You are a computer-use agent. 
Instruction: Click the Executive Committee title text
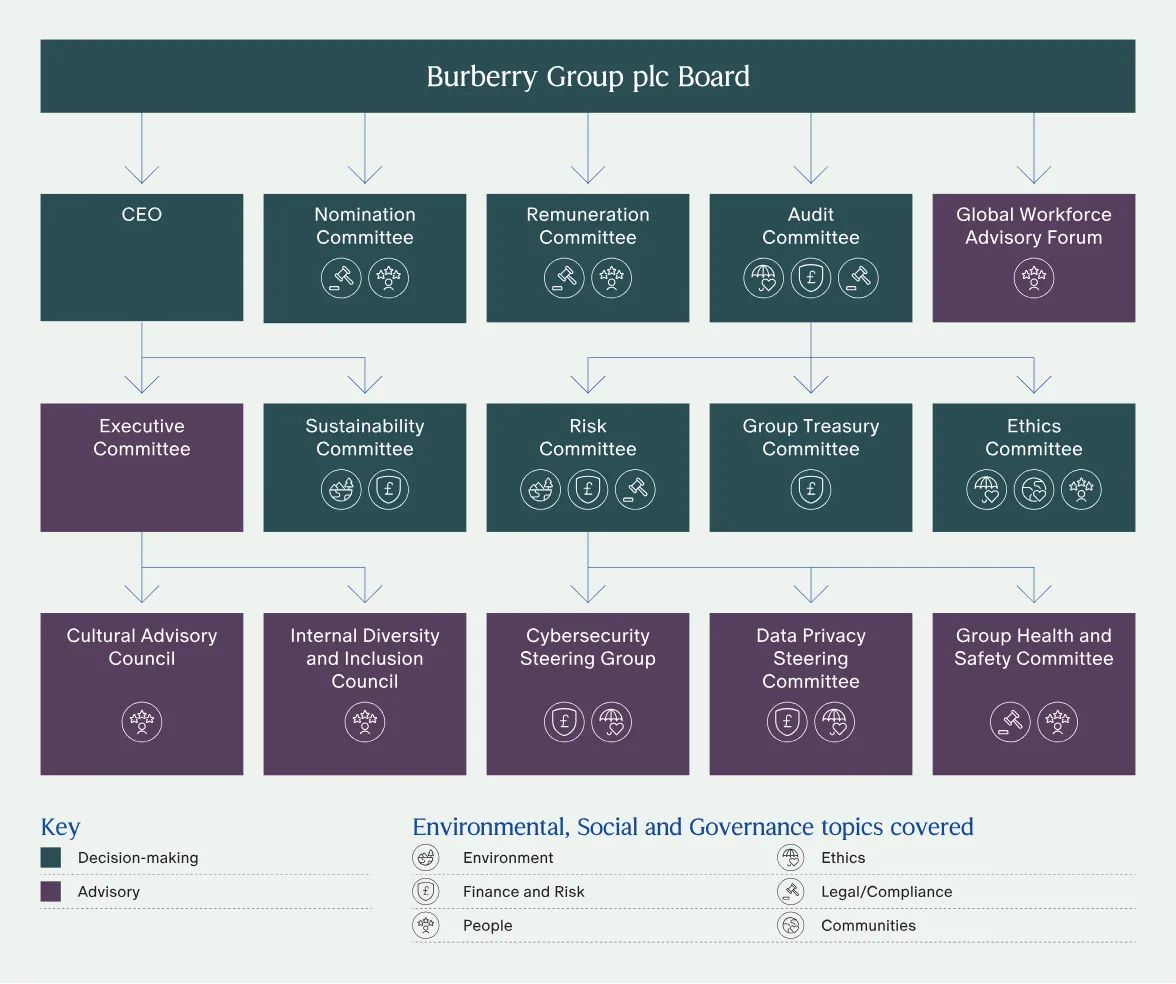pos(142,437)
